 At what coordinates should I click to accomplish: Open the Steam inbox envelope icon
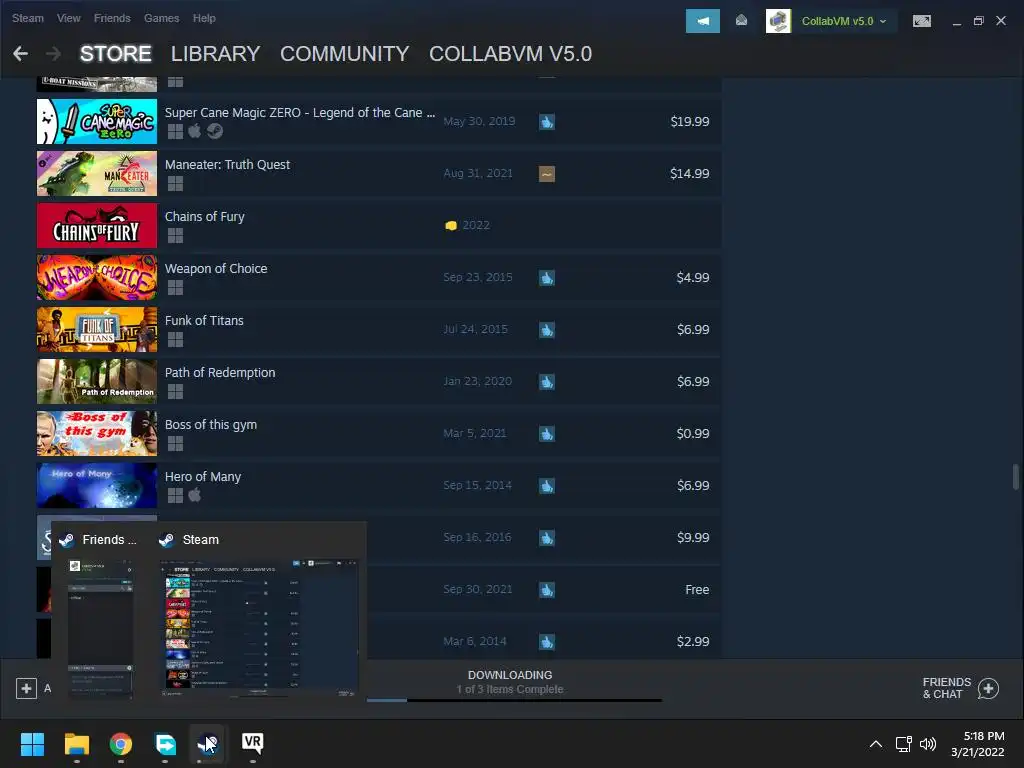[x=741, y=20]
